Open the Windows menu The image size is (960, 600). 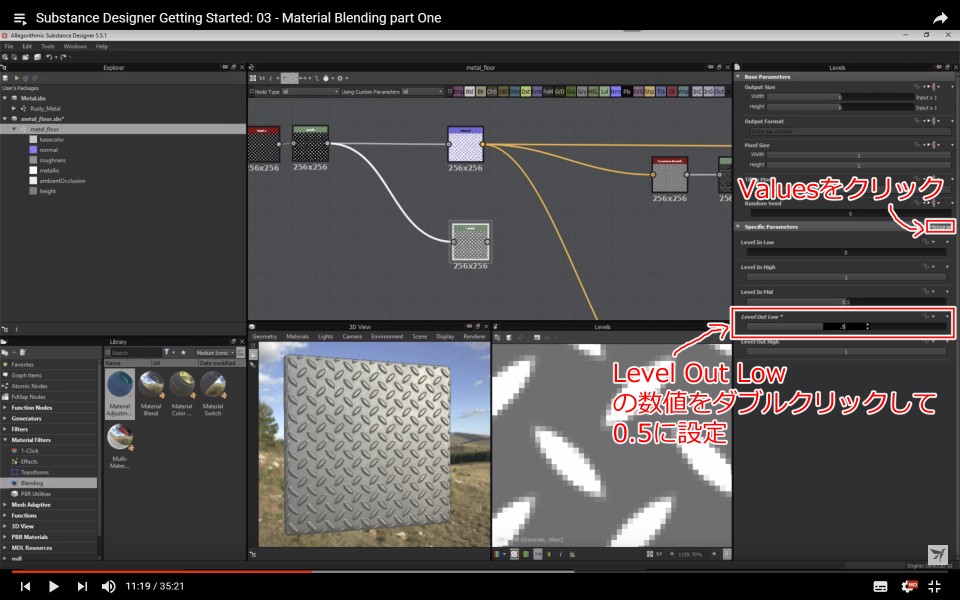coord(75,47)
